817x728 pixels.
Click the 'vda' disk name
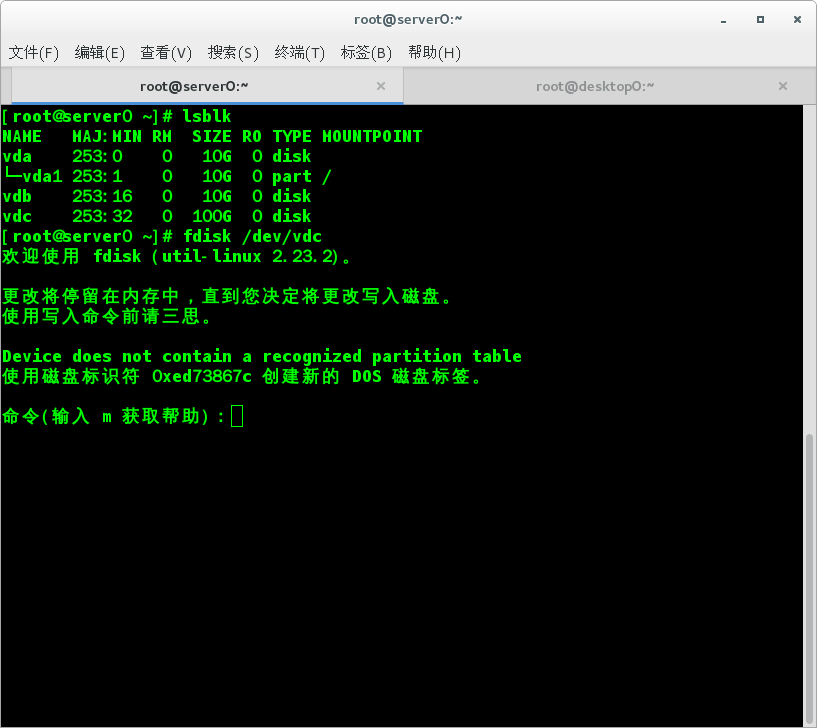pos(17,156)
